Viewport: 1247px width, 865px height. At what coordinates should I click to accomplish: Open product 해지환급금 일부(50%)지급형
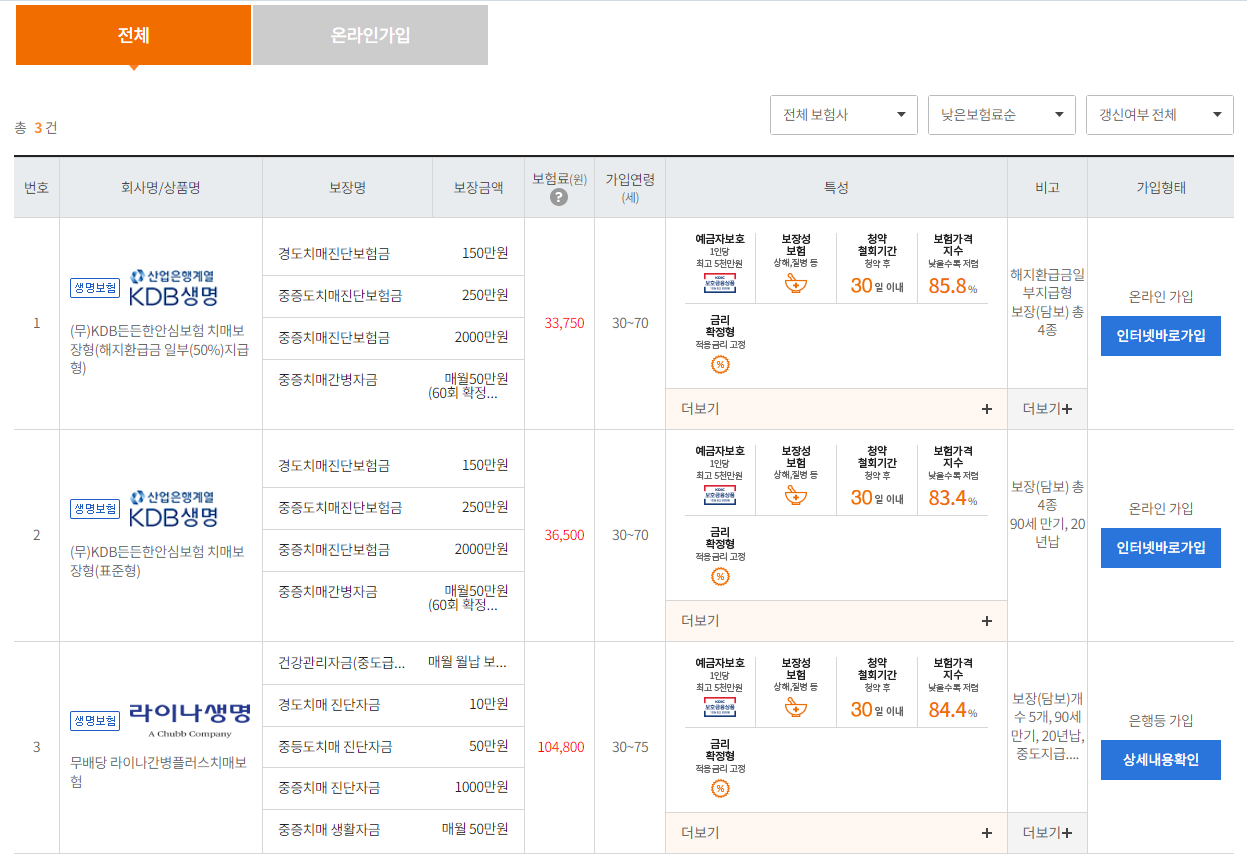(x=160, y=349)
